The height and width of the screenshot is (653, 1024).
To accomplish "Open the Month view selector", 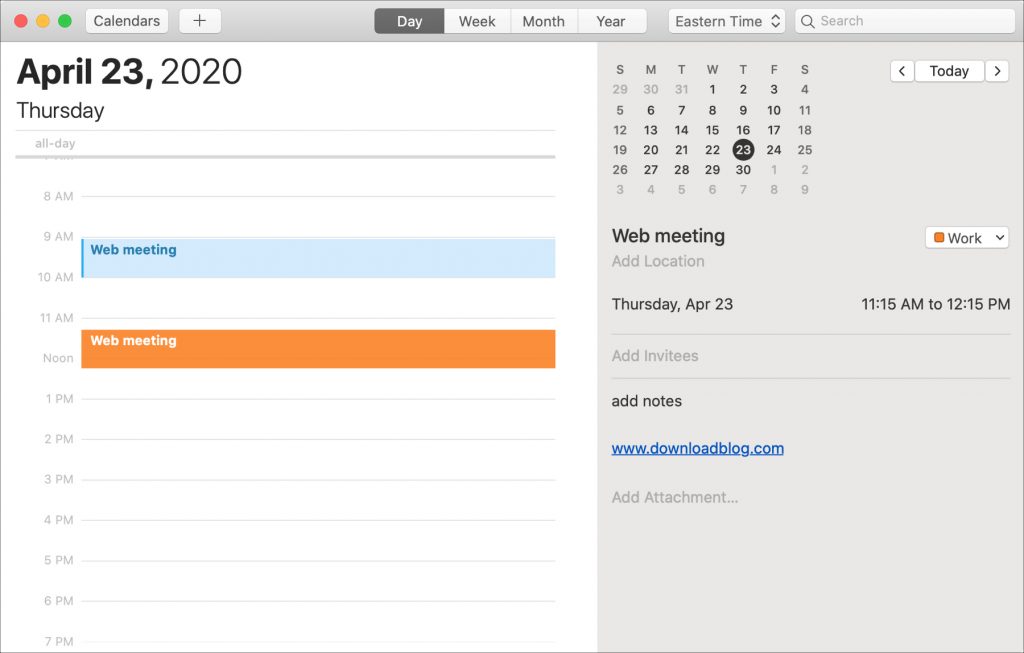I will pos(543,20).
